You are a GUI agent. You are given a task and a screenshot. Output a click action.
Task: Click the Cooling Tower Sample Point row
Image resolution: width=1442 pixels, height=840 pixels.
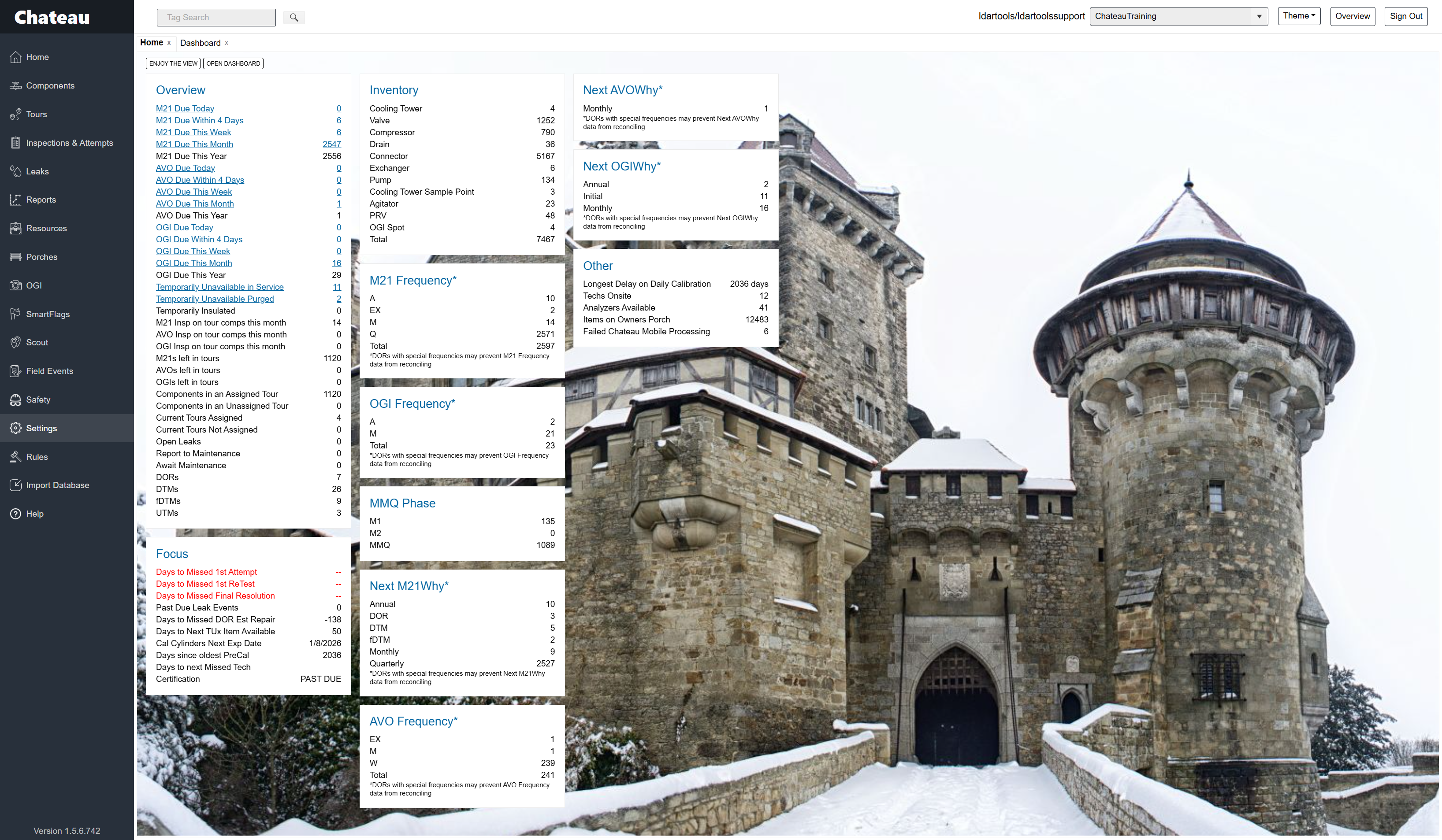[x=462, y=192]
